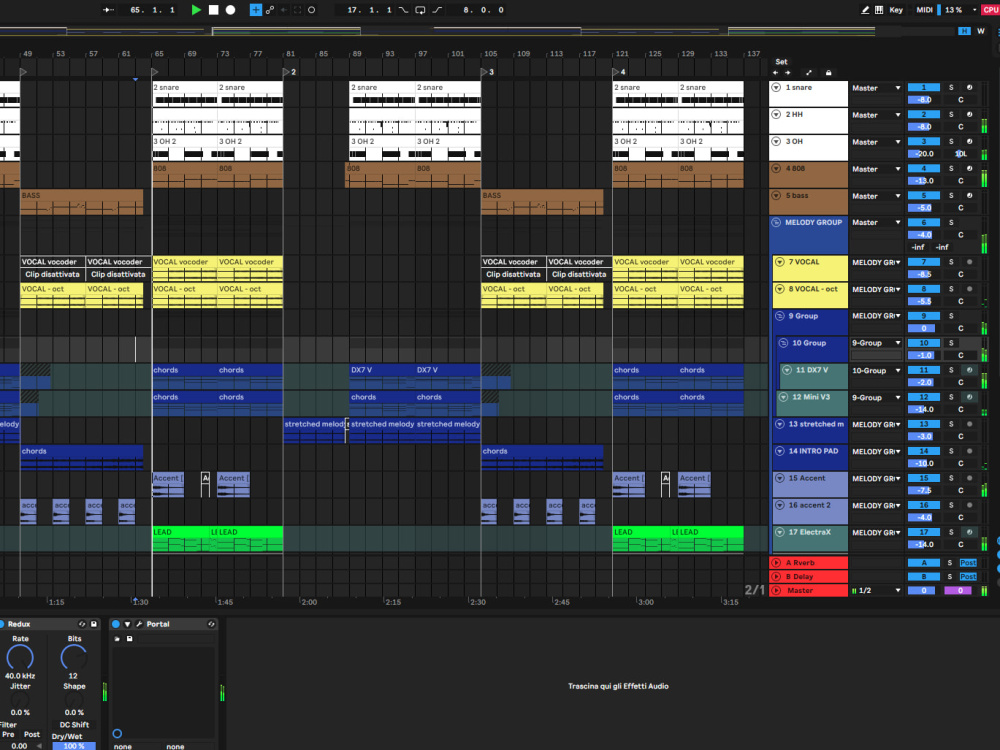Collapse the MELODY GROUP track

(x=776, y=223)
